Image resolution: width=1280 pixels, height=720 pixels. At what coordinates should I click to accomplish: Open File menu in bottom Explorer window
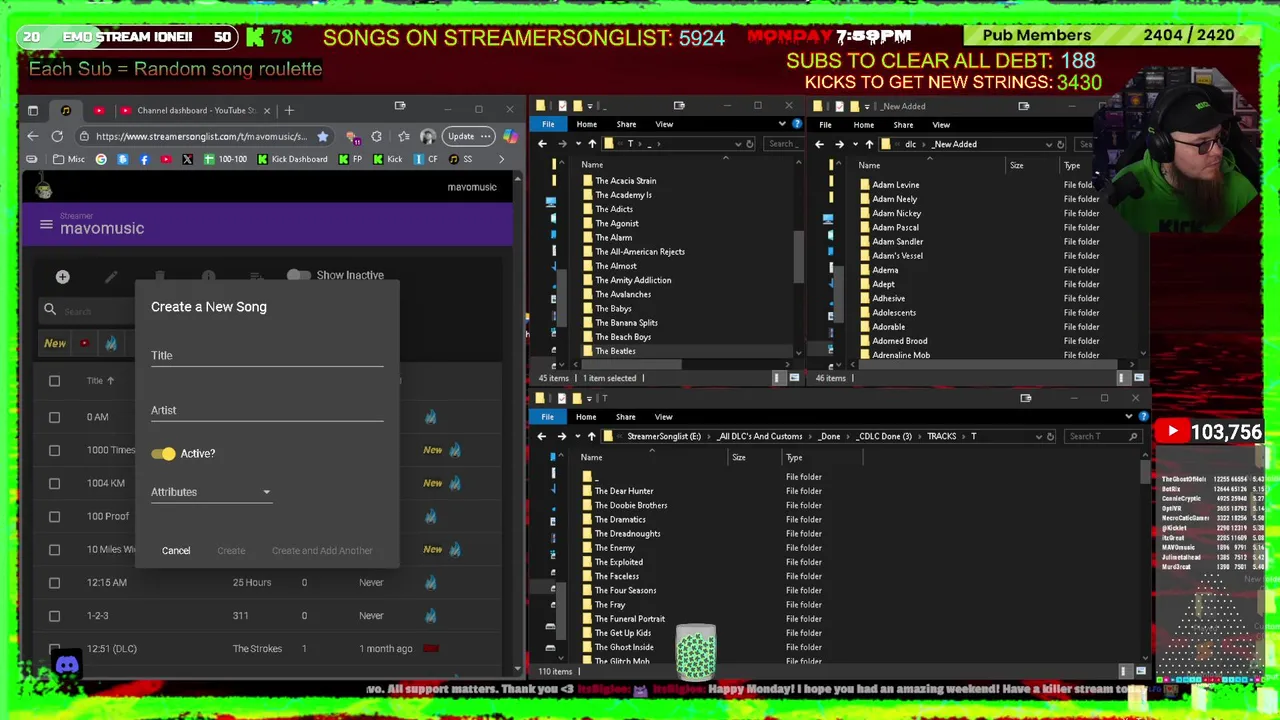point(548,417)
